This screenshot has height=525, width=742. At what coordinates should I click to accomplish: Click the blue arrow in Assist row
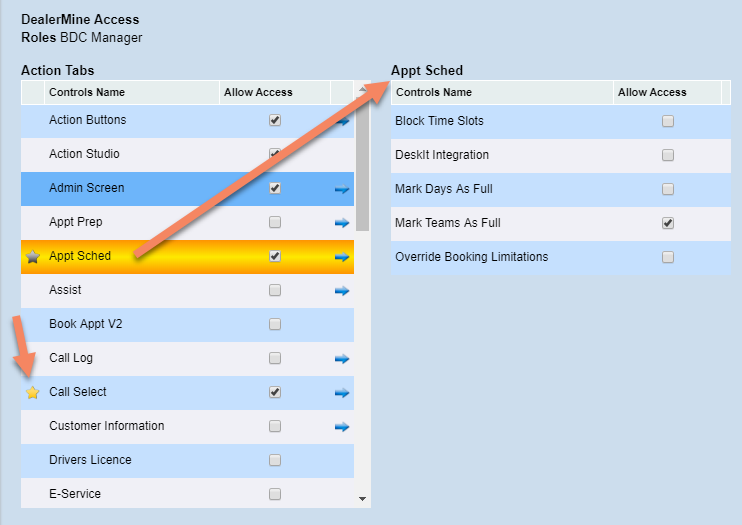pos(342,290)
